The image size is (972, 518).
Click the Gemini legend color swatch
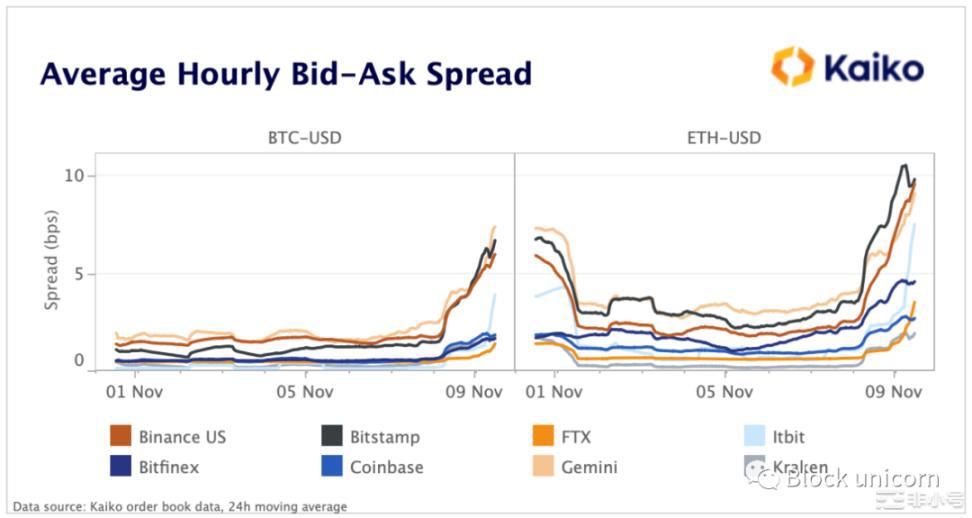point(545,466)
